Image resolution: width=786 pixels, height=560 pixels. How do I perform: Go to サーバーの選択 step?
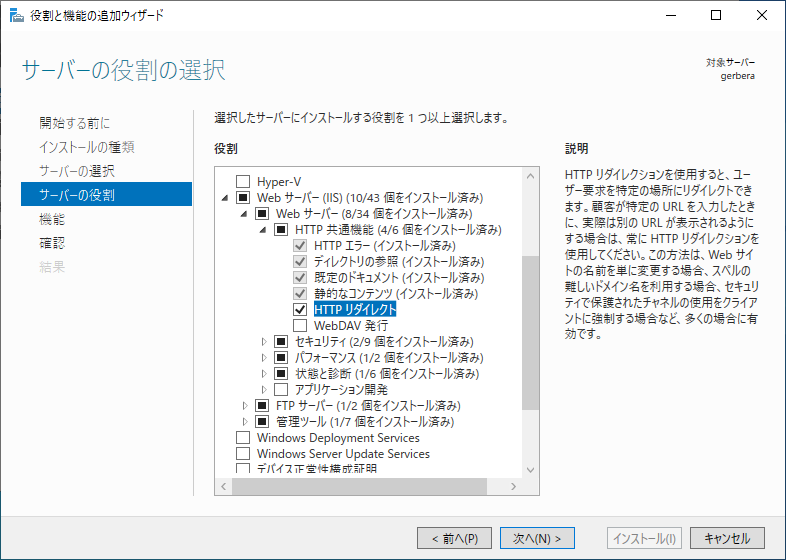click(x=77, y=171)
